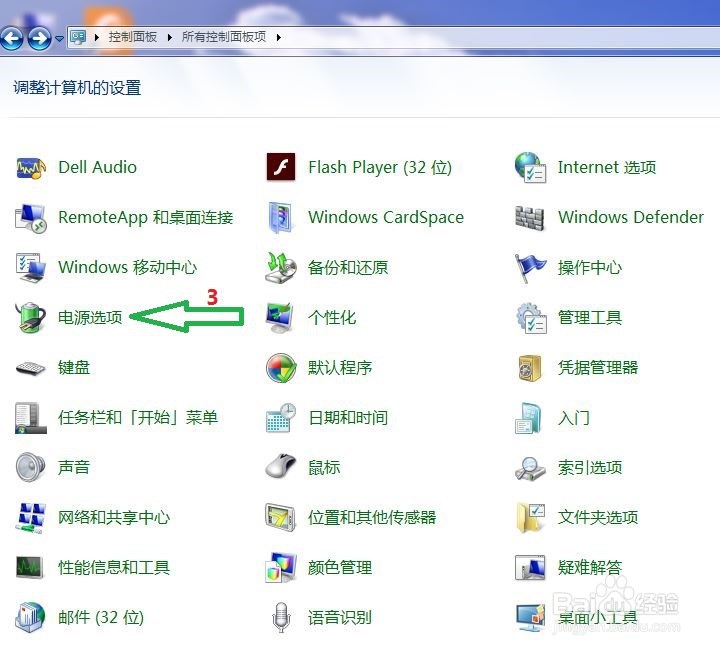Open the 索引选项 magnifier icon

530,468
